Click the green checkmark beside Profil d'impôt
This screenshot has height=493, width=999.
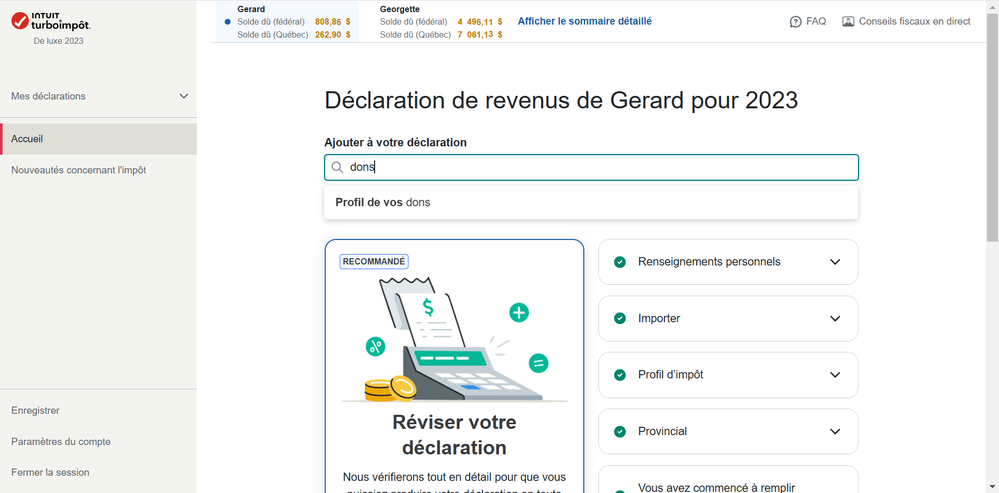point(620,375)
